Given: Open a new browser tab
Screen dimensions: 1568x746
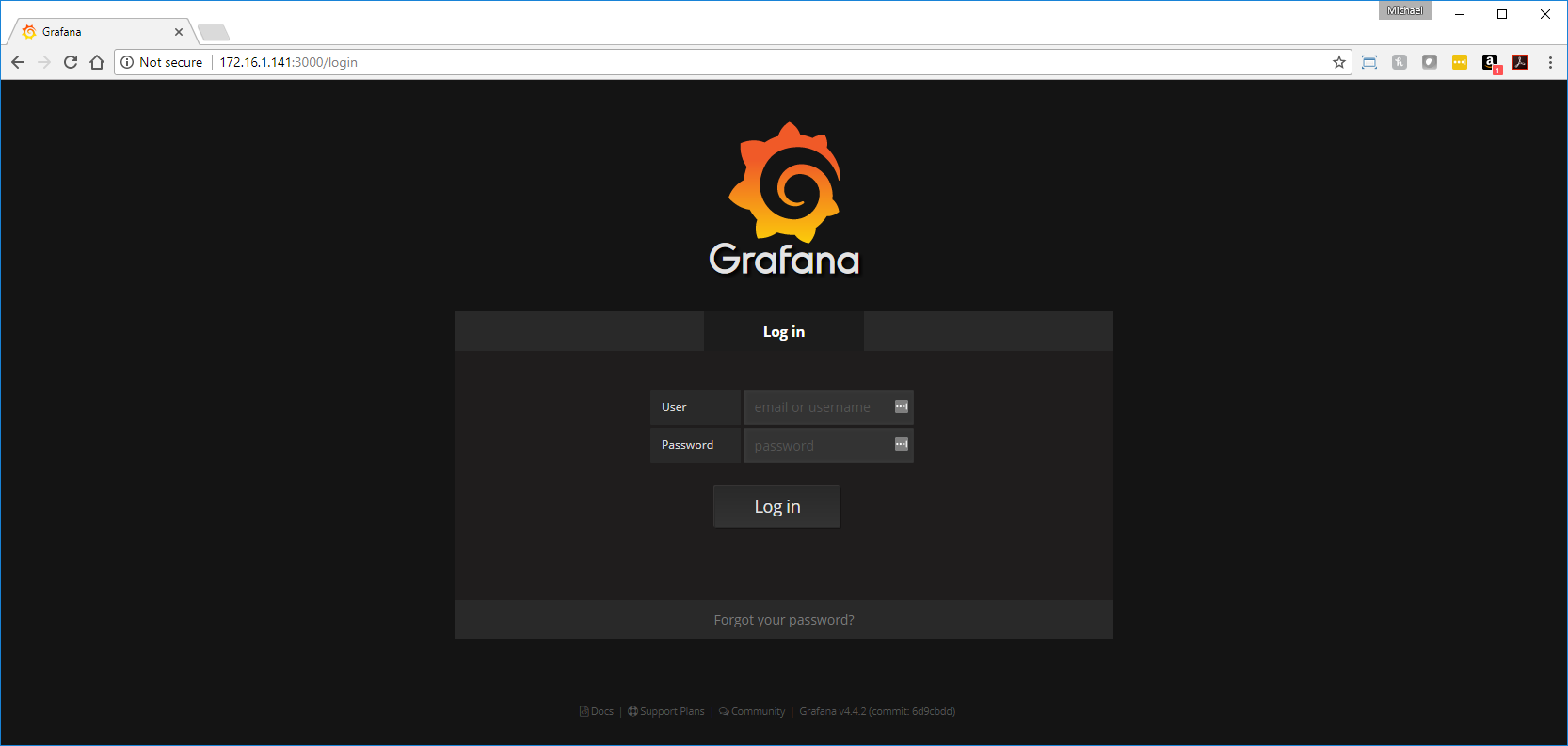Looking at the screenshot, I should point(214,33).
